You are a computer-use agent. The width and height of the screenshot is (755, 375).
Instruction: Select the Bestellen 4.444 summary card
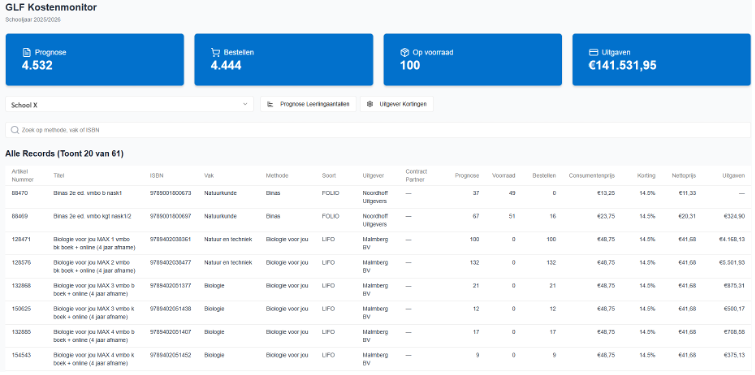click(x=284, y=60)
